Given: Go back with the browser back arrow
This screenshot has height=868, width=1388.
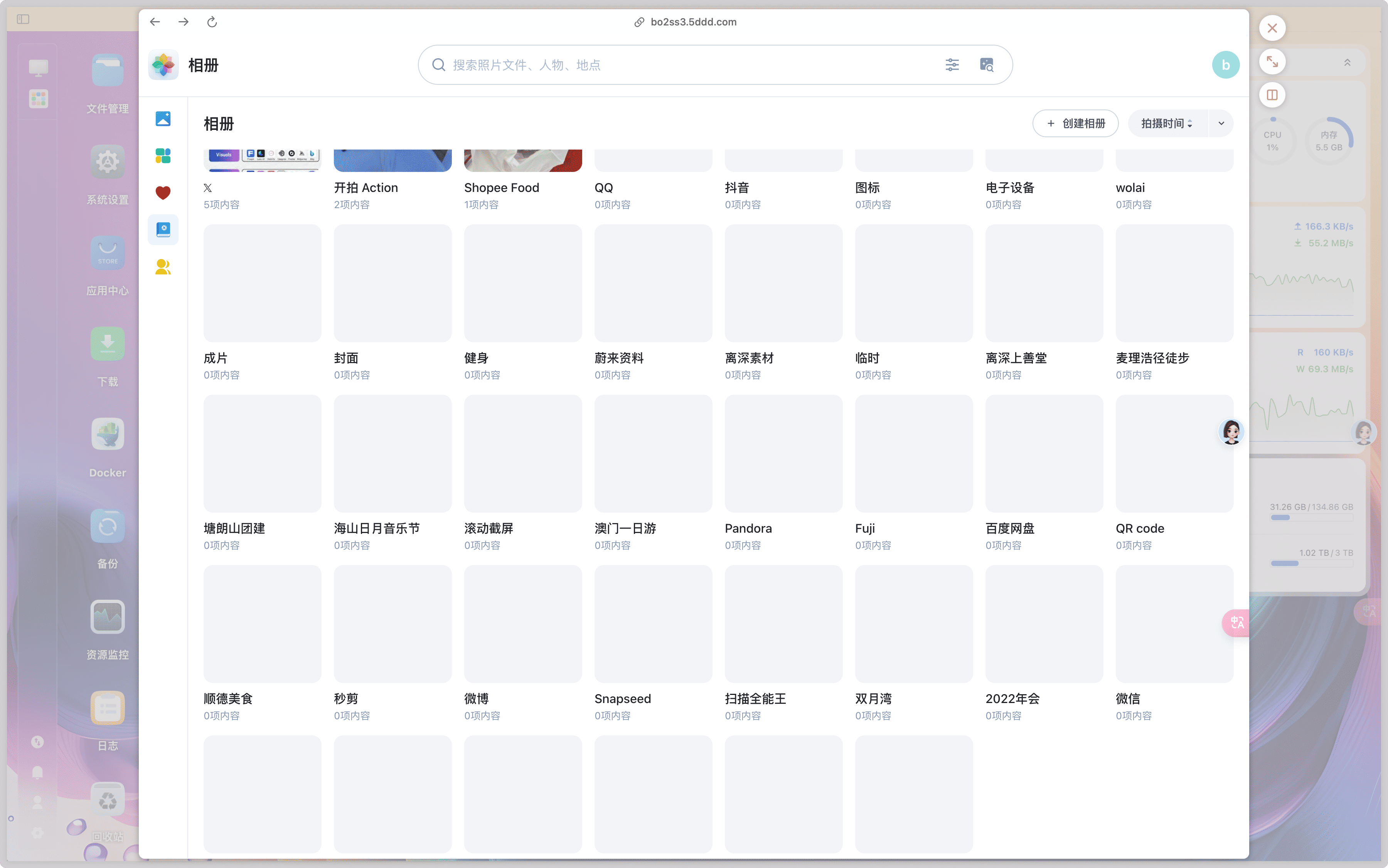Looking at the screenshot, I should (x=155, y=22).
